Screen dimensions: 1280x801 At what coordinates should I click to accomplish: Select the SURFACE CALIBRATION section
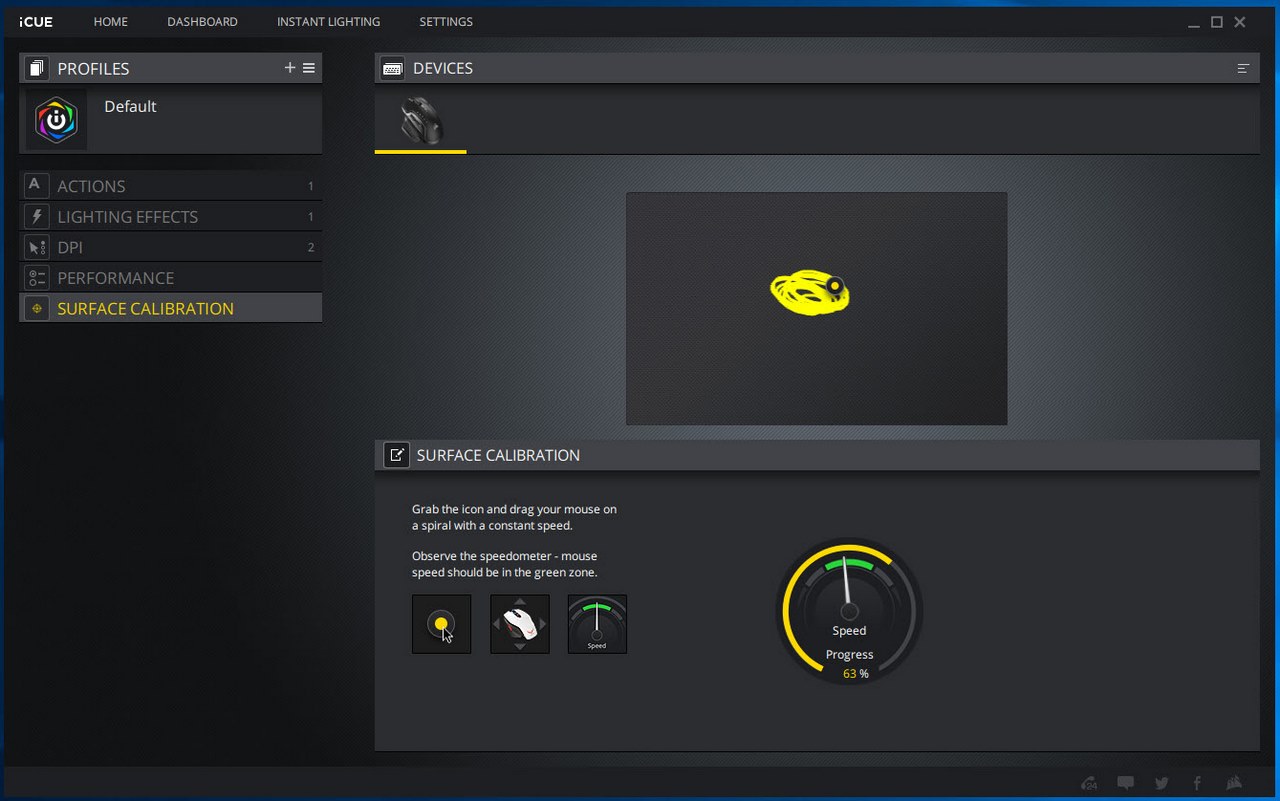click(170, 308)
